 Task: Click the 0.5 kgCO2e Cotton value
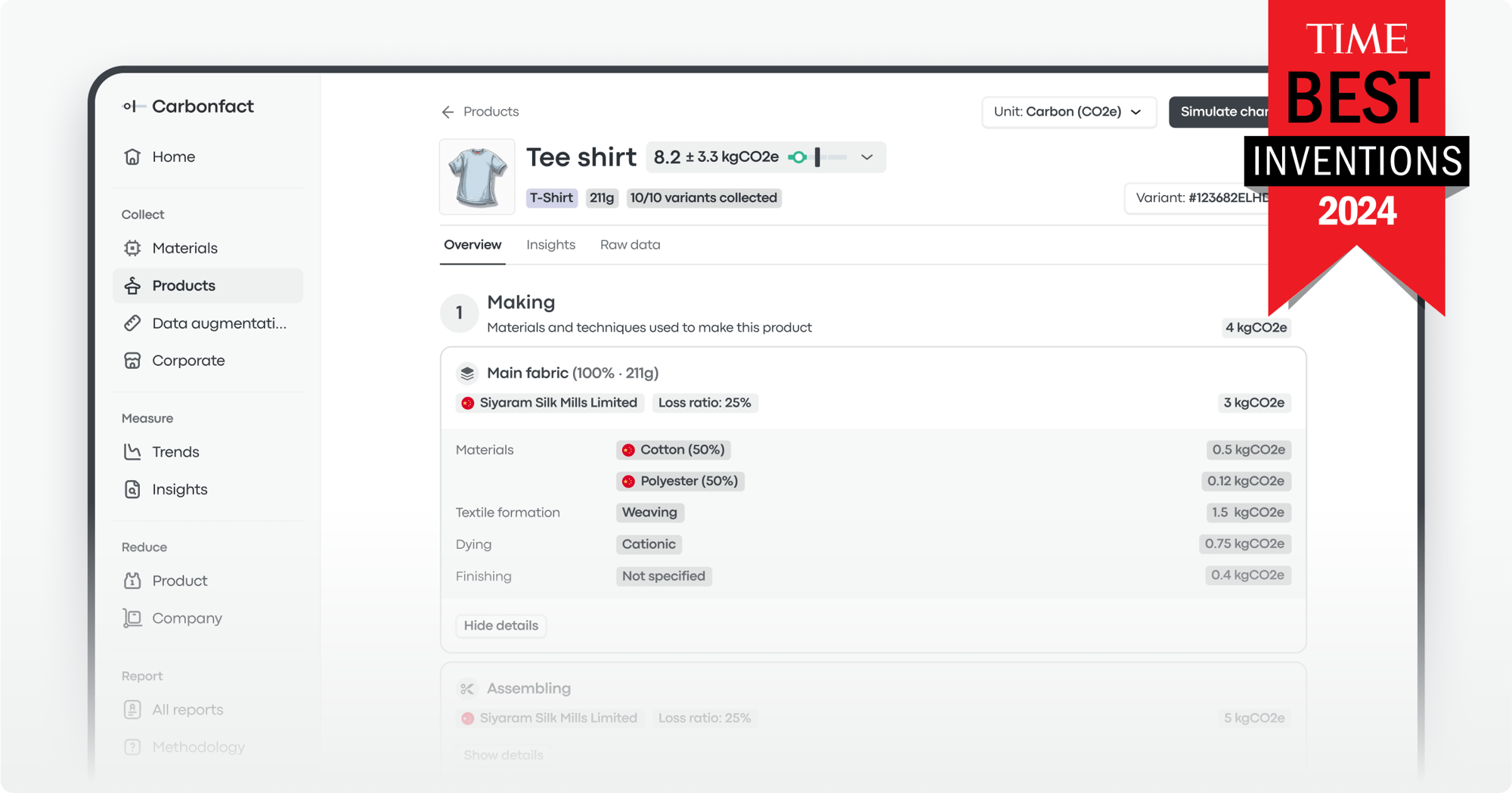point(1249,450)
